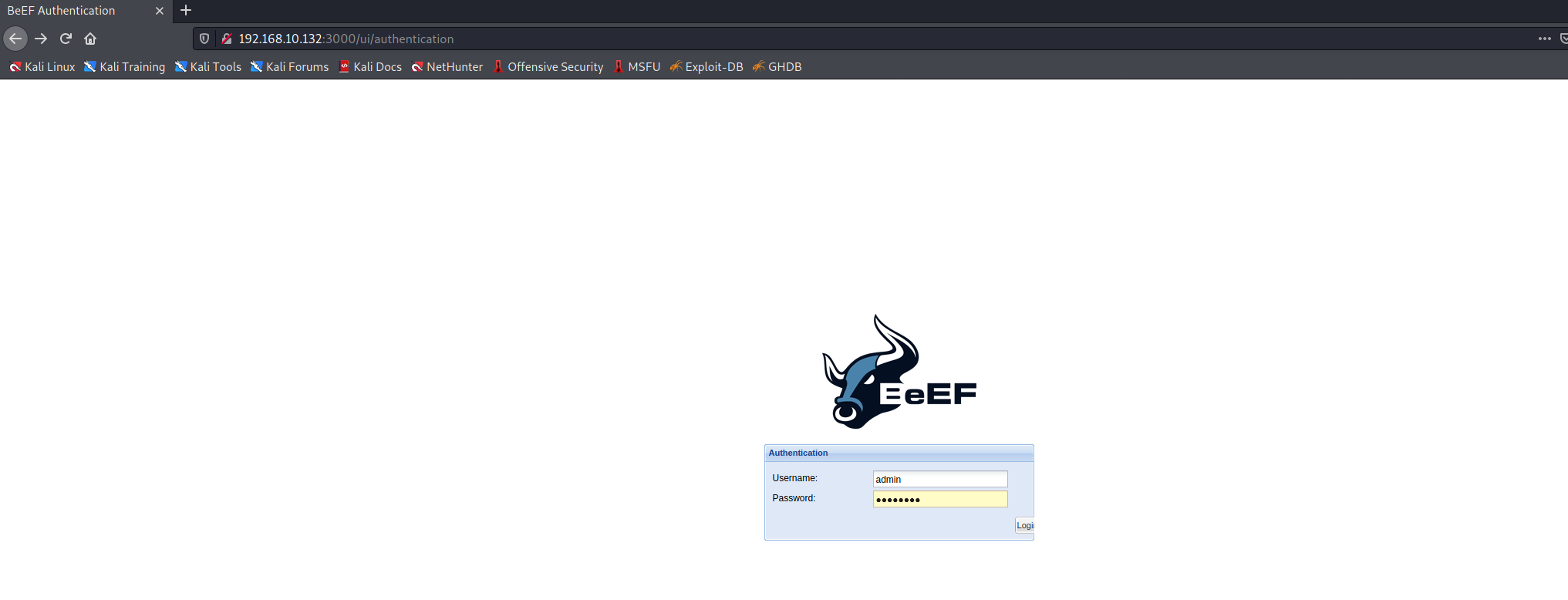Click the Password: label
This screenshot has width=1568, height=600.
[794, 498]
